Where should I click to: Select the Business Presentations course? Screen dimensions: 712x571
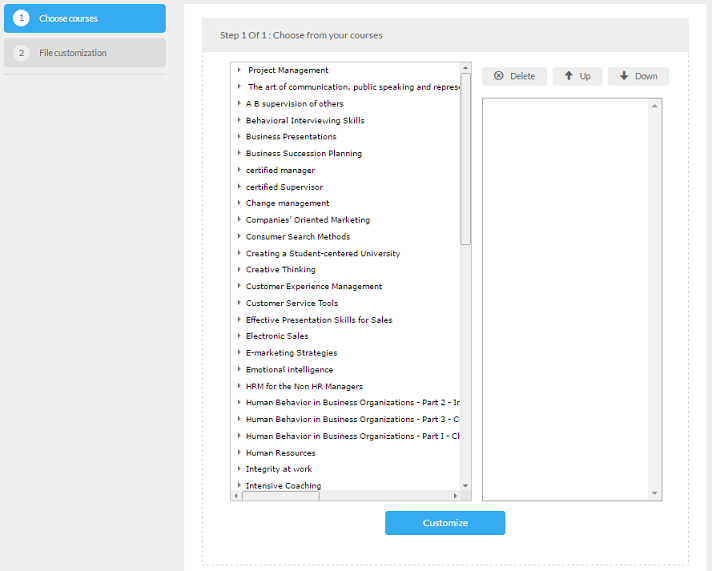coord(291,137)
